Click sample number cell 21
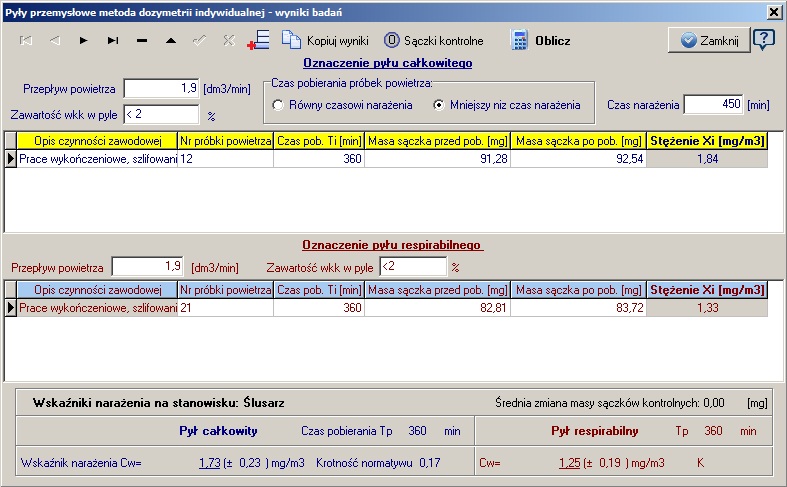This screenshot has height=487, width=787. coord(226,308)
